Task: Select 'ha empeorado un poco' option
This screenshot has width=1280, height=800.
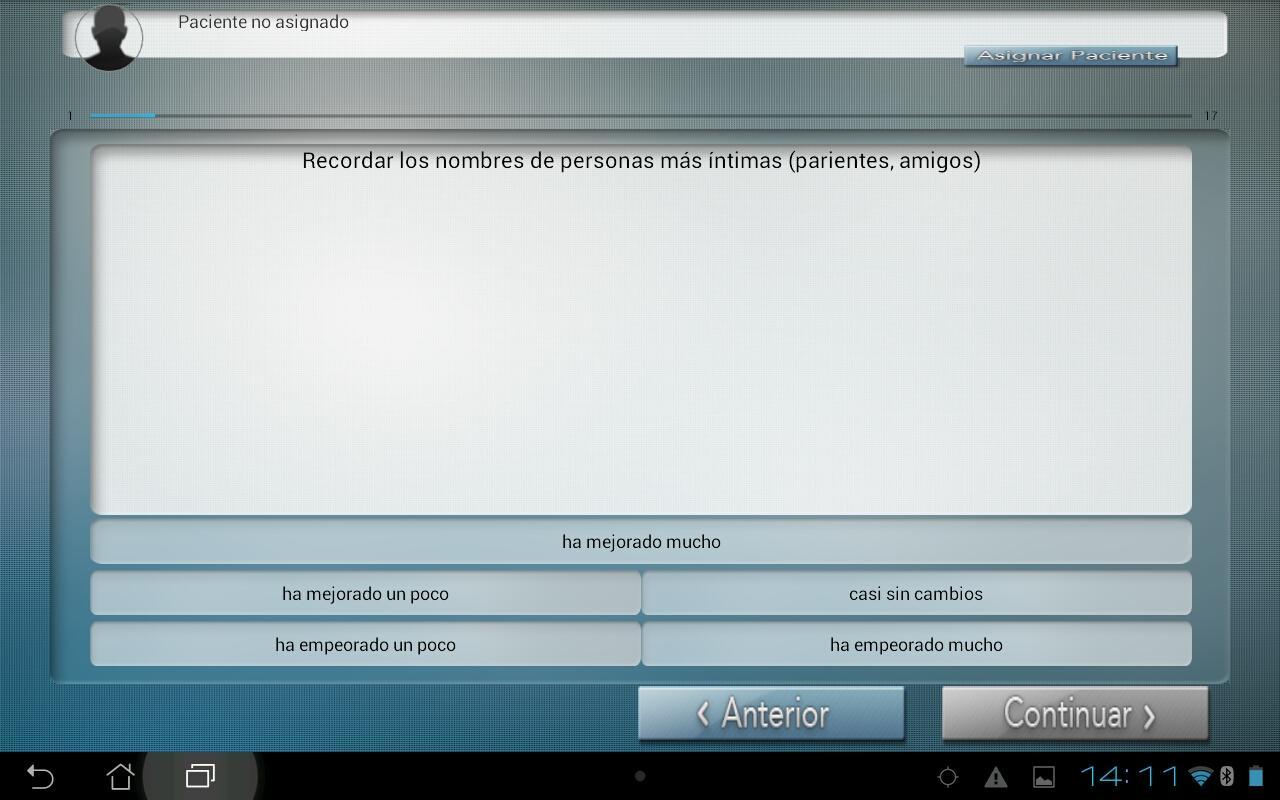Action: point(365,645)
